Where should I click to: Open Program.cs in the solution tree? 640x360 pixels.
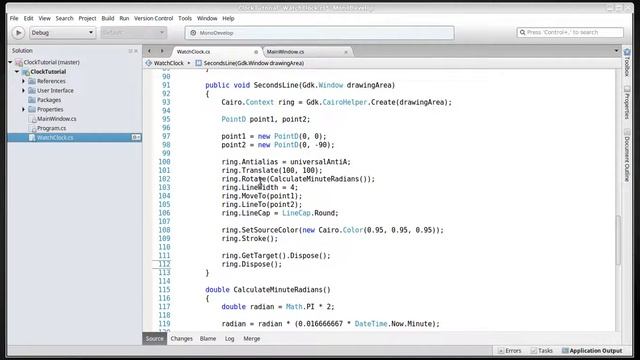click(x=51, y=128)
